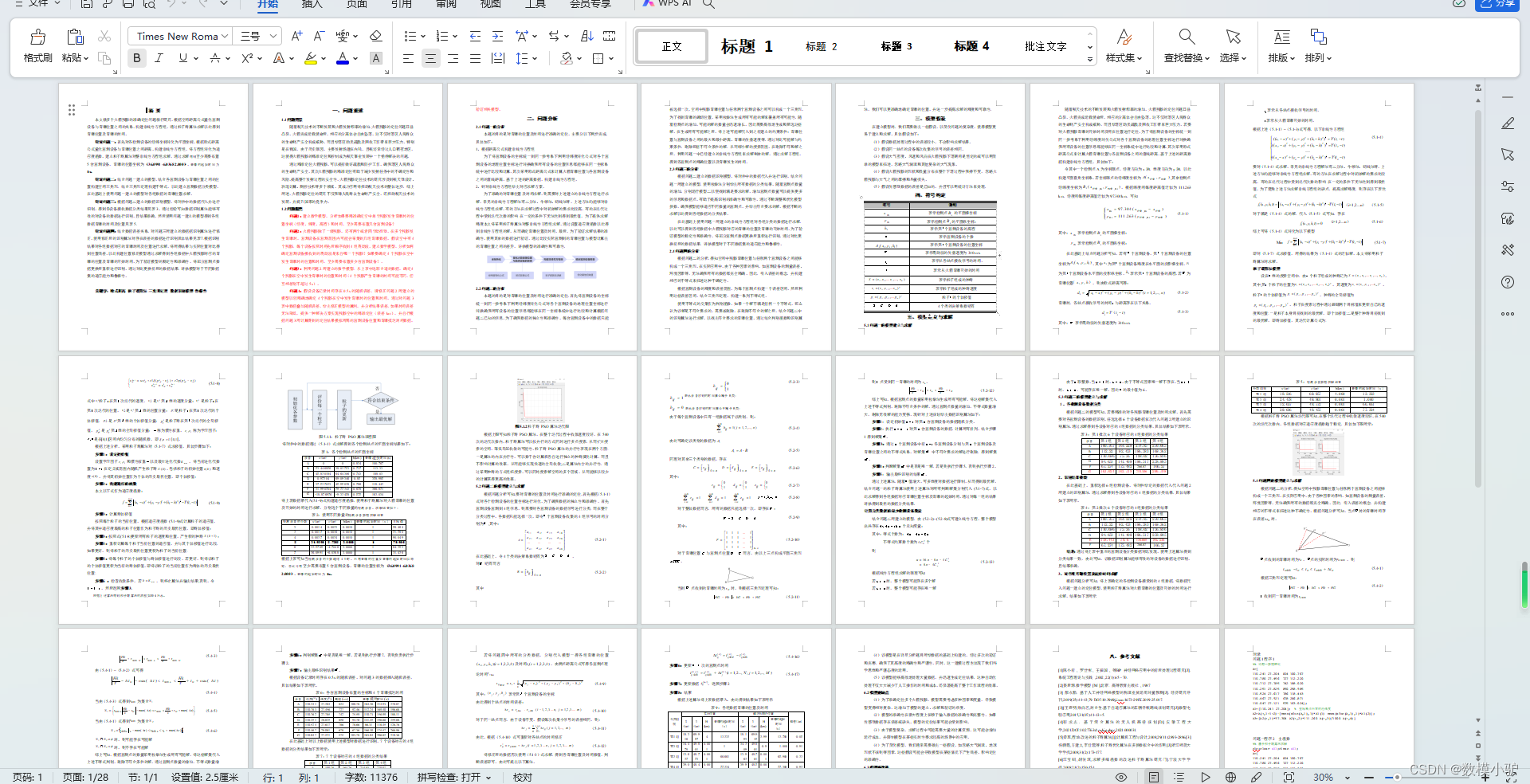The width and height of the screenshot is (1530, 784).
Task: Switch to the 会员专享 tab
Action: click(590, 4)
